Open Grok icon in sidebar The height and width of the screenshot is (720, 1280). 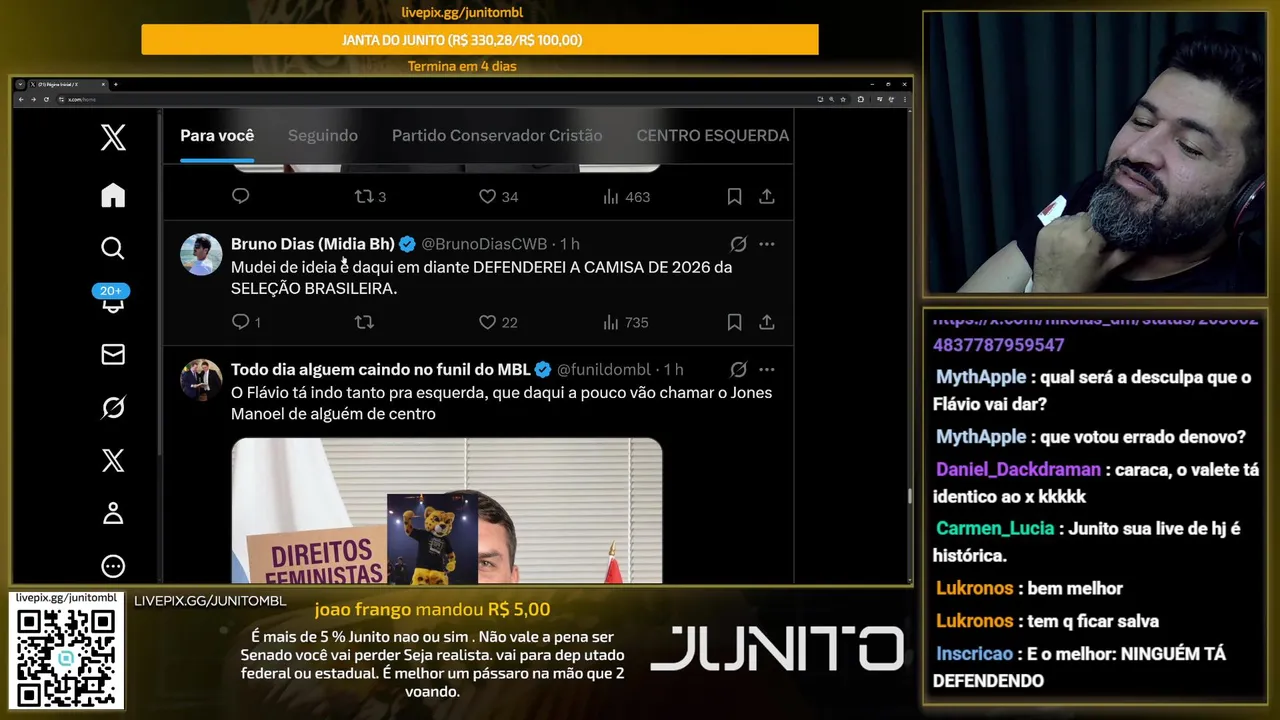tap(113, 407)
